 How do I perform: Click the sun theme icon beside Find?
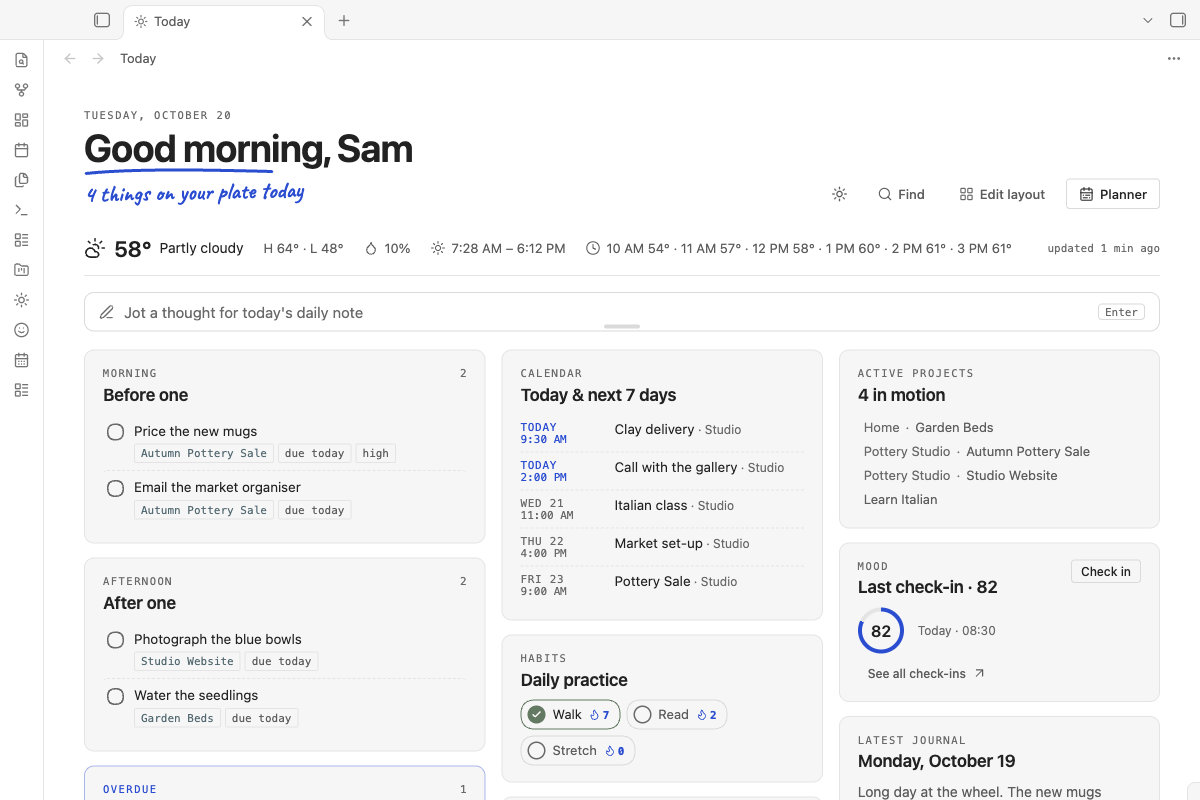tap(840, 194)
